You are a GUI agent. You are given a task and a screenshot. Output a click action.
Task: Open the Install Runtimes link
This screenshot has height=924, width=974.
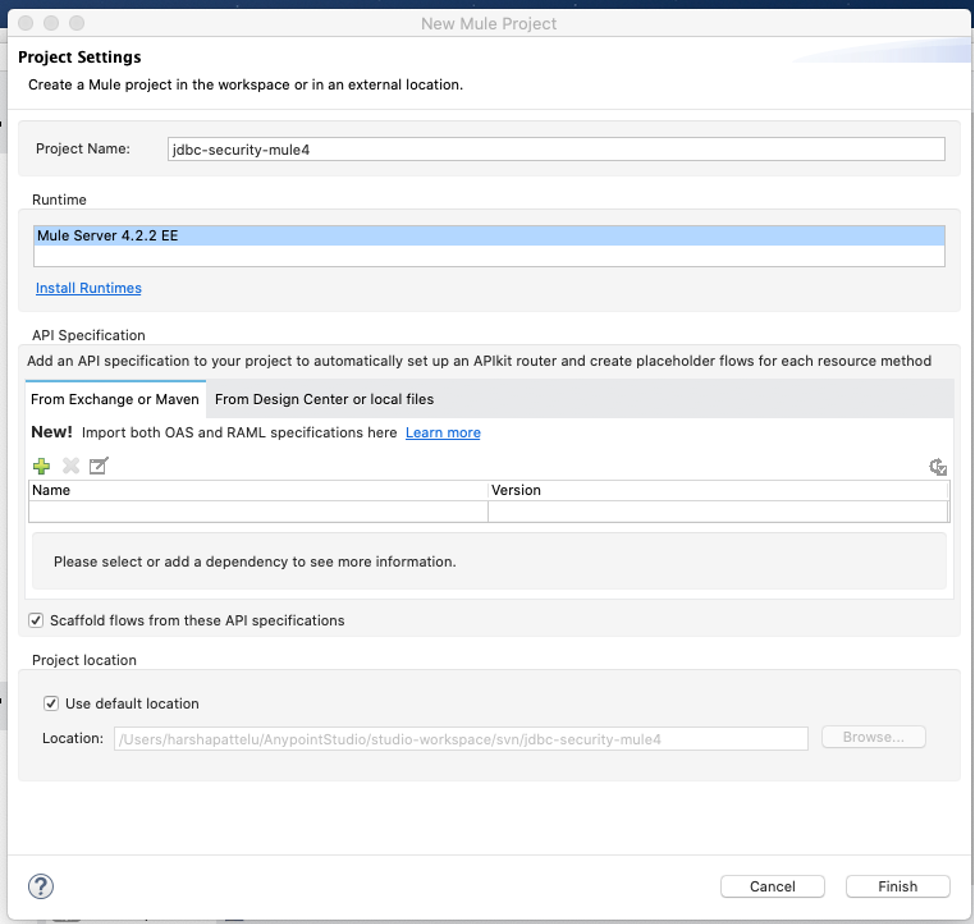[89, 288]
